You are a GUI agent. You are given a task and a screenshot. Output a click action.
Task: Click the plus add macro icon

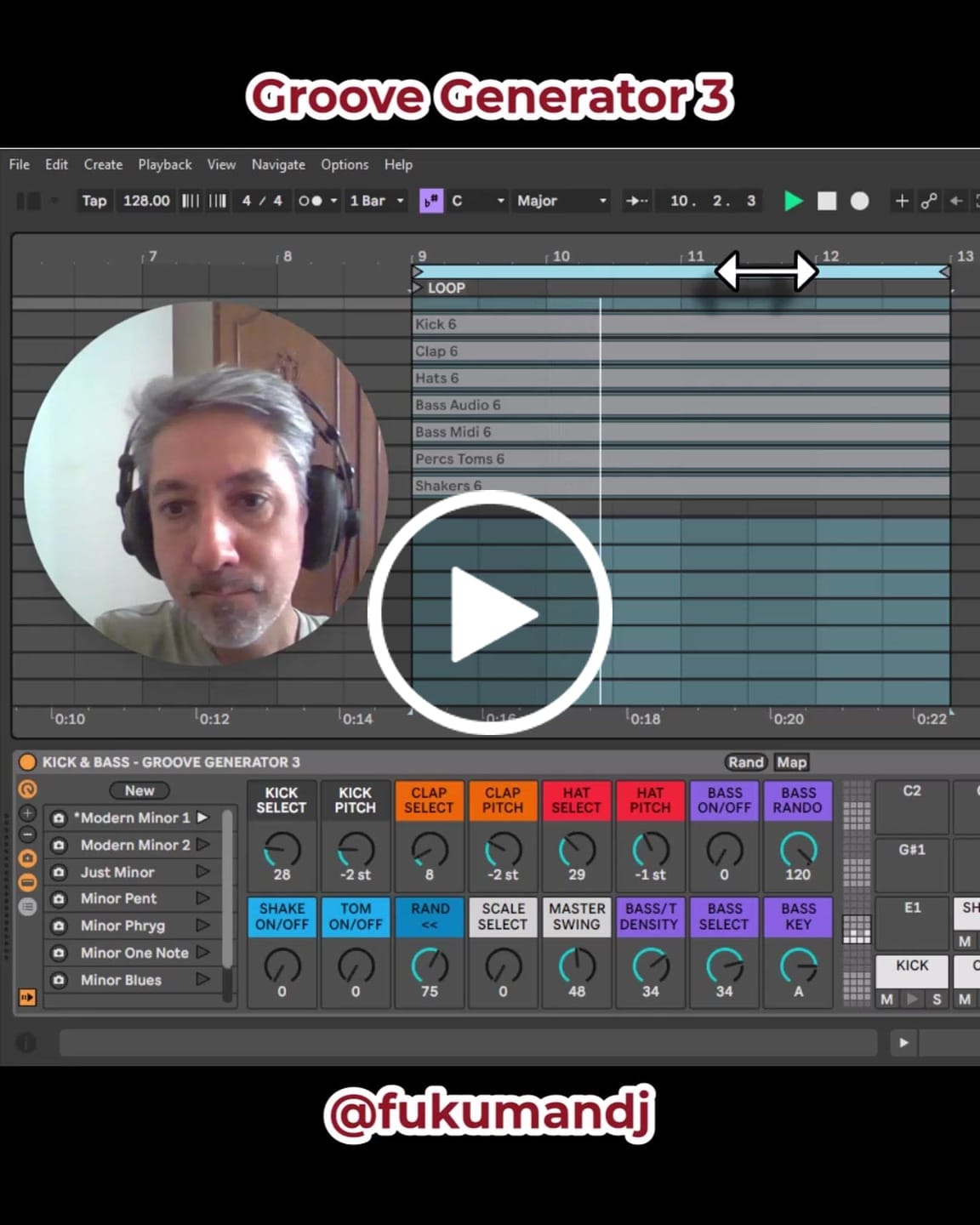27,813
